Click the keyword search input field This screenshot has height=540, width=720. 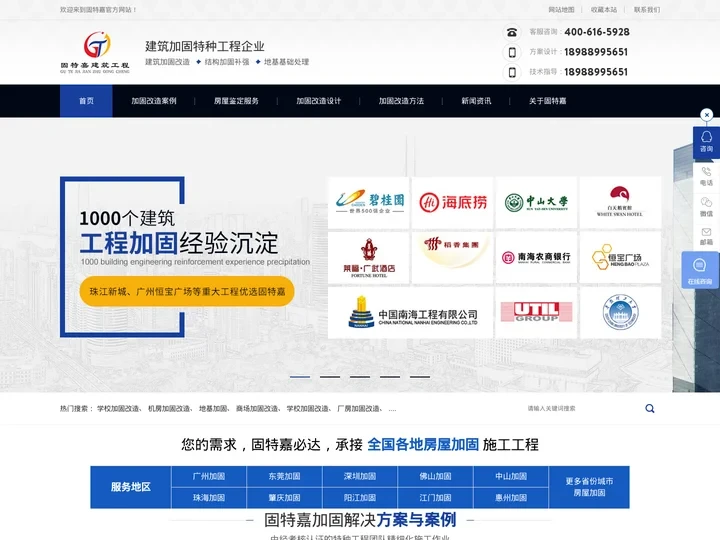tap(583, 408)
